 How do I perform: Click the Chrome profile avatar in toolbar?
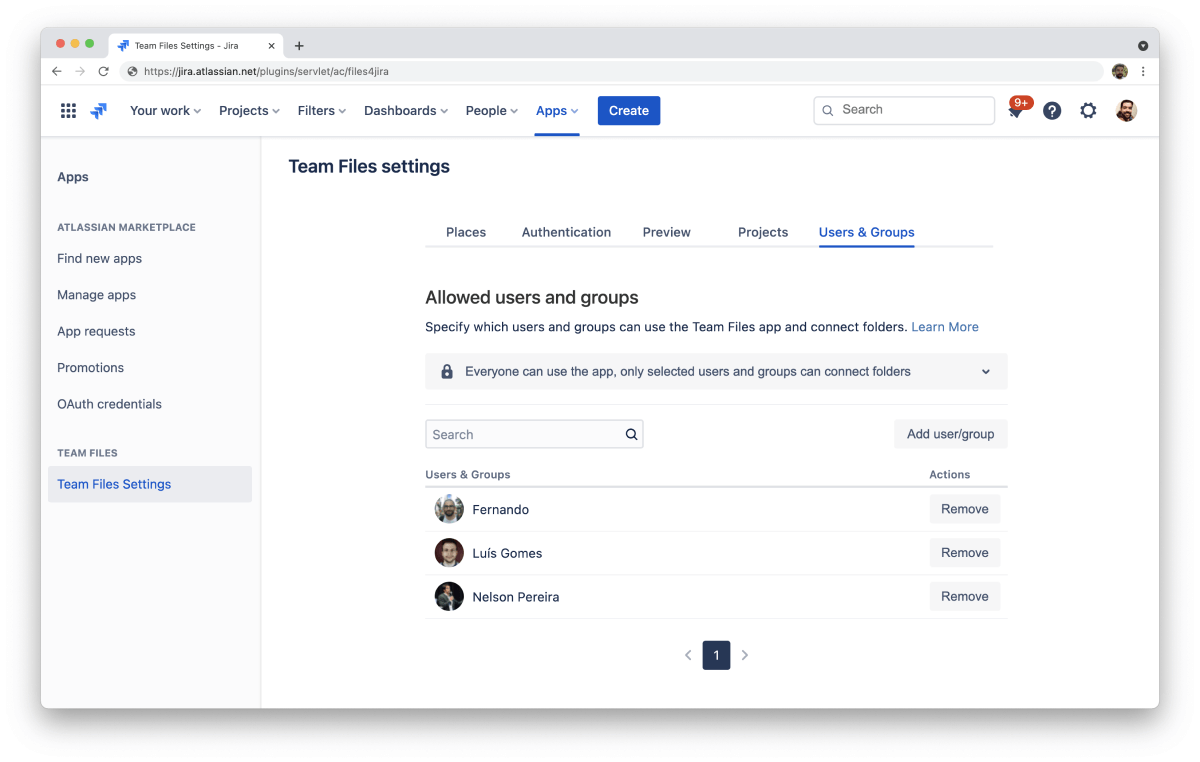[1120, 72]
